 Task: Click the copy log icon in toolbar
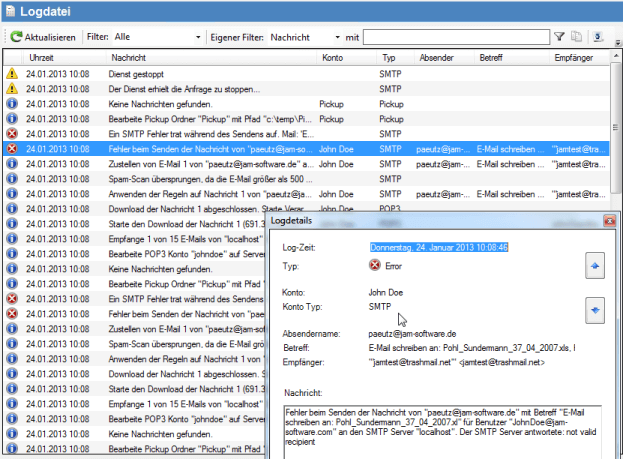577,37
